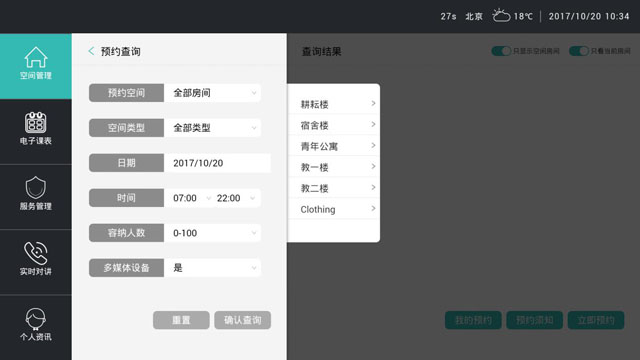
Task: Click the back arrow beside 预约查询
Action: [x=91, y=51]
